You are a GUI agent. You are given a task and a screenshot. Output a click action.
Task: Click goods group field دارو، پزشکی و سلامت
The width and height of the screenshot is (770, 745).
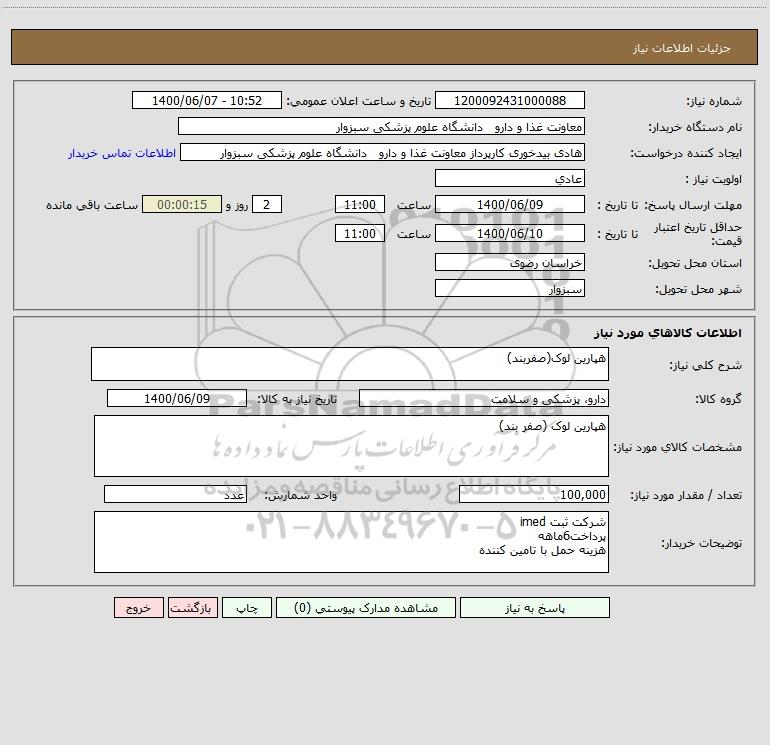pyautogui.click(x=484, y=398)
